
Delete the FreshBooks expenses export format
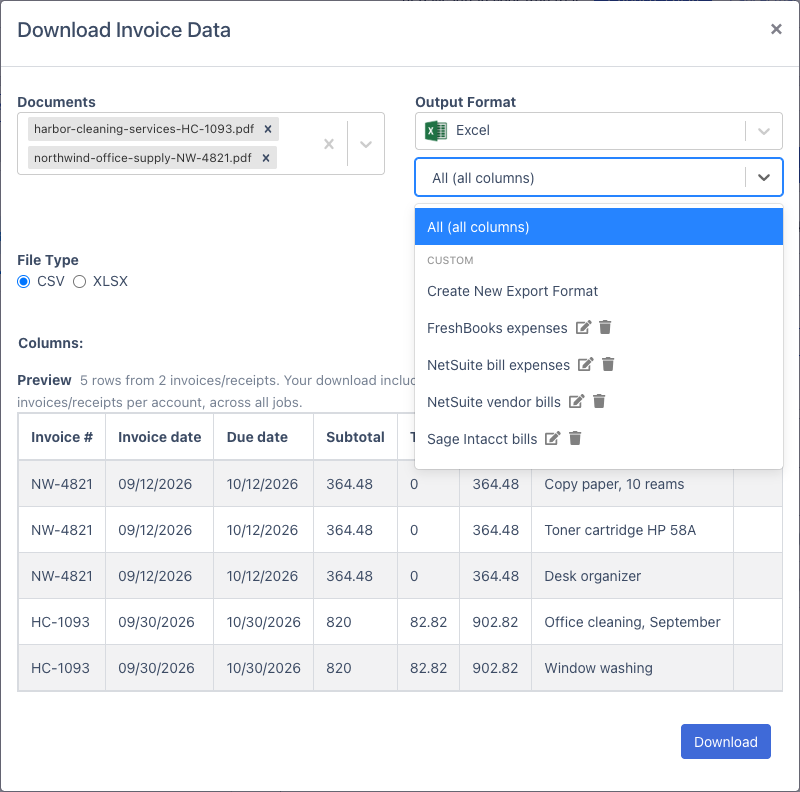click(605, 327)
